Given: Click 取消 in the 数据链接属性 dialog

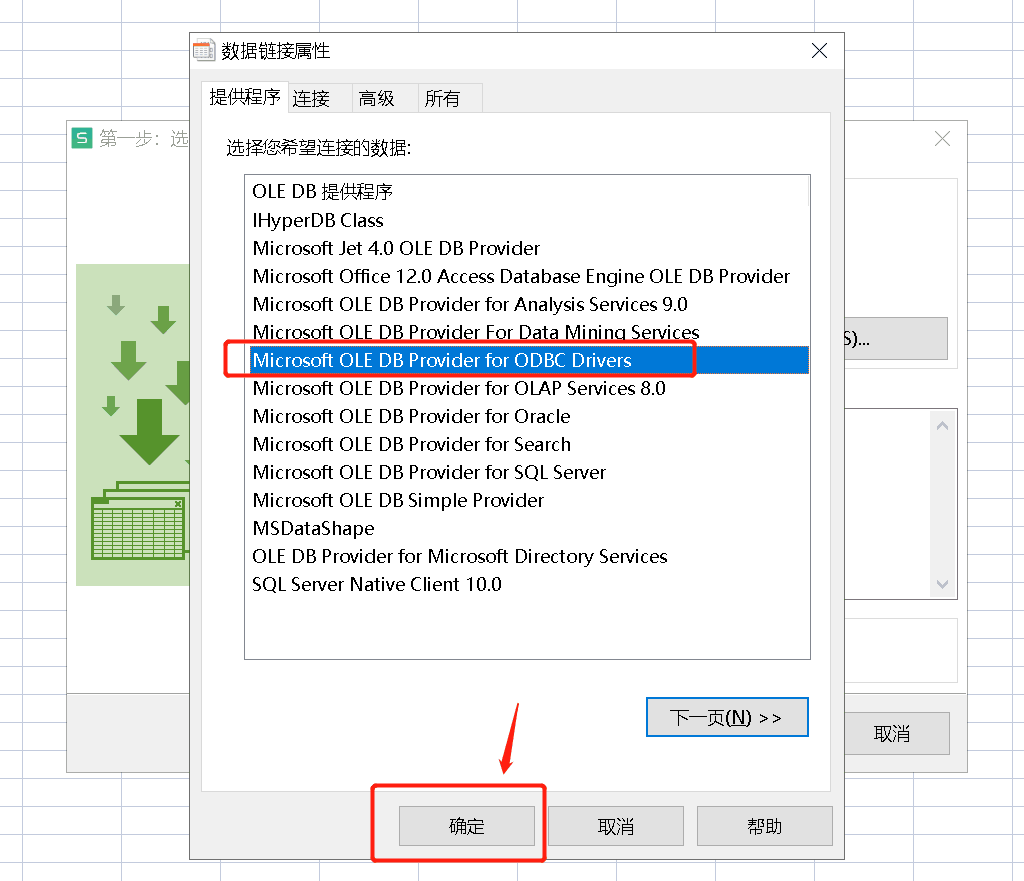Looking at the screenshot, I should pos(616,826).
